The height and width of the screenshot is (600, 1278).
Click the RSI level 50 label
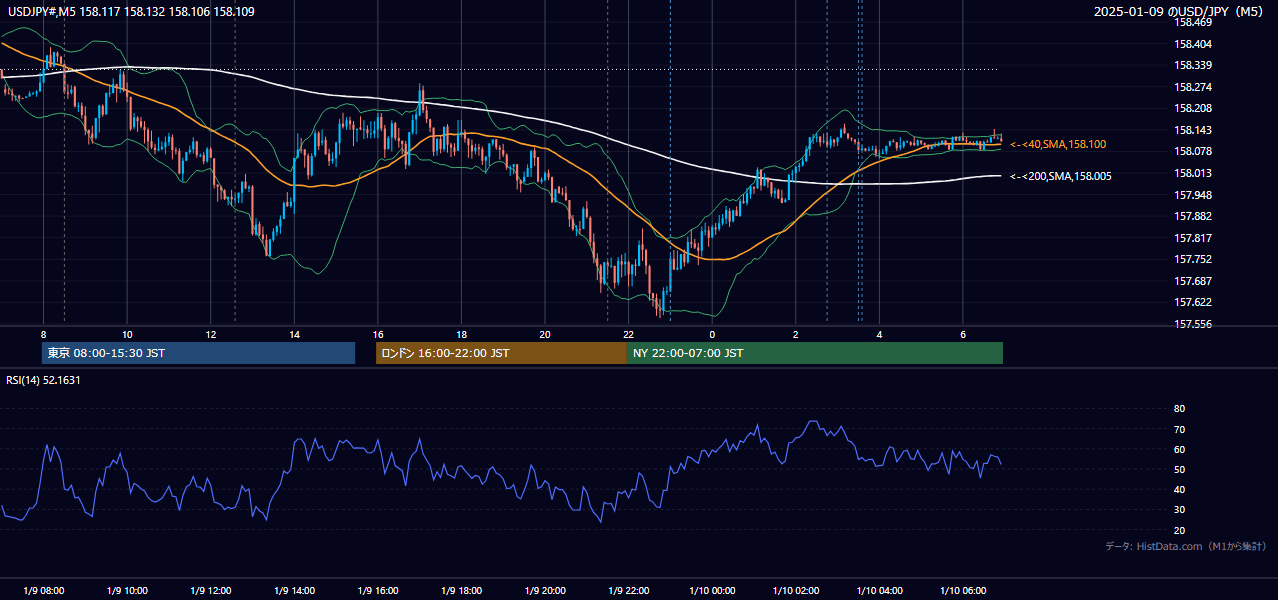point(1179,469)
